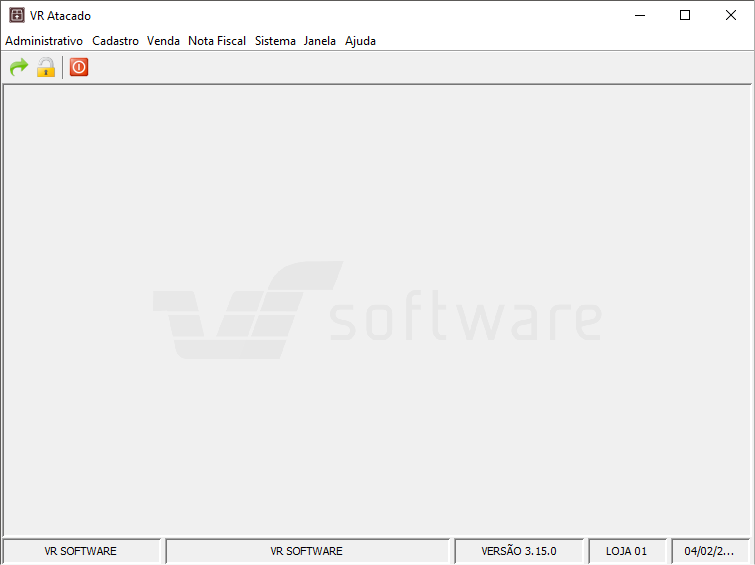This screenshot has height=565, width=755.
Task: Open the Sistema menu
Action: coord(275,41)
